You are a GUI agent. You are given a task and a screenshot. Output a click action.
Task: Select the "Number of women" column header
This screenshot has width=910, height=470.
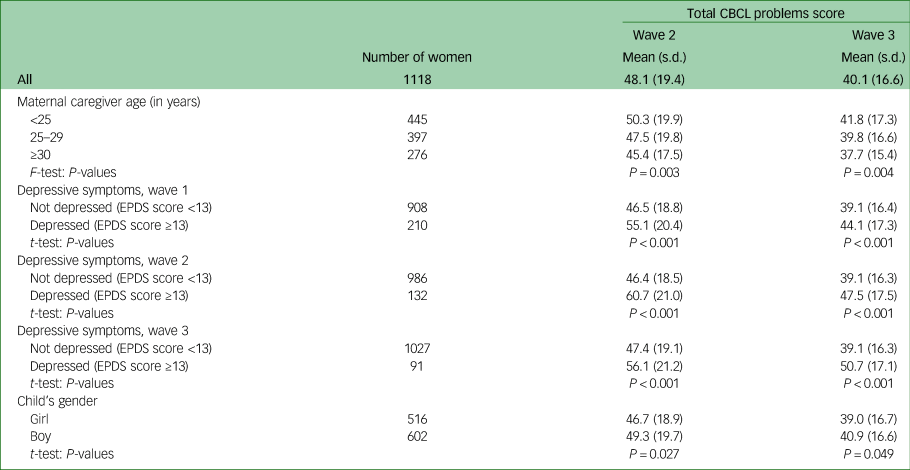pos(415,57)
